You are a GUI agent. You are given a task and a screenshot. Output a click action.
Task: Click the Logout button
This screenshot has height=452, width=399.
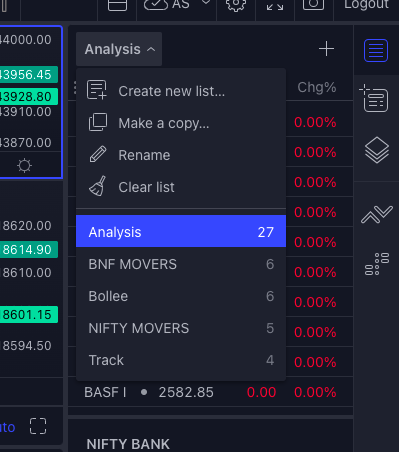point(366,5)
